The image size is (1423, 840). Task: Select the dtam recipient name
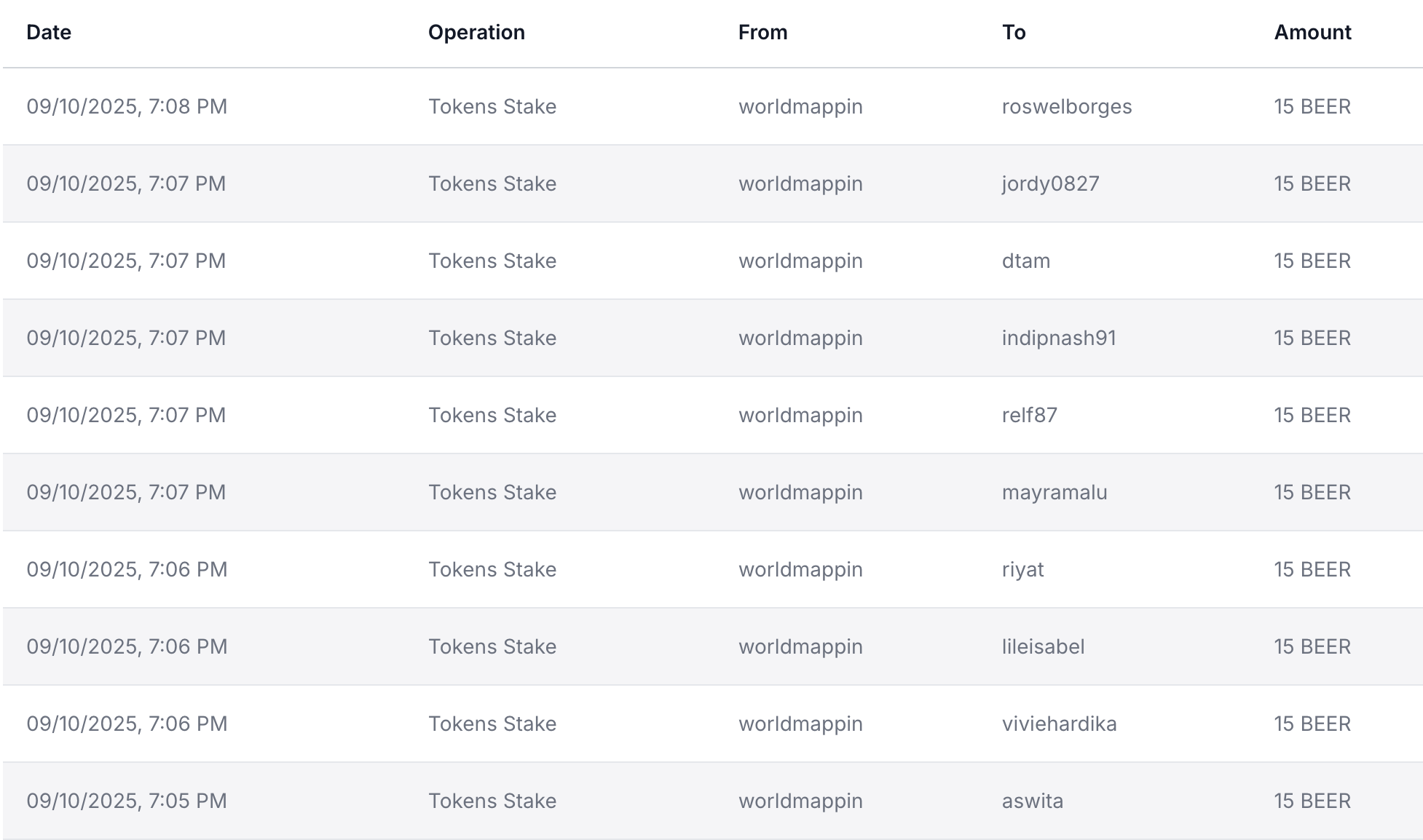point(1026,261)
